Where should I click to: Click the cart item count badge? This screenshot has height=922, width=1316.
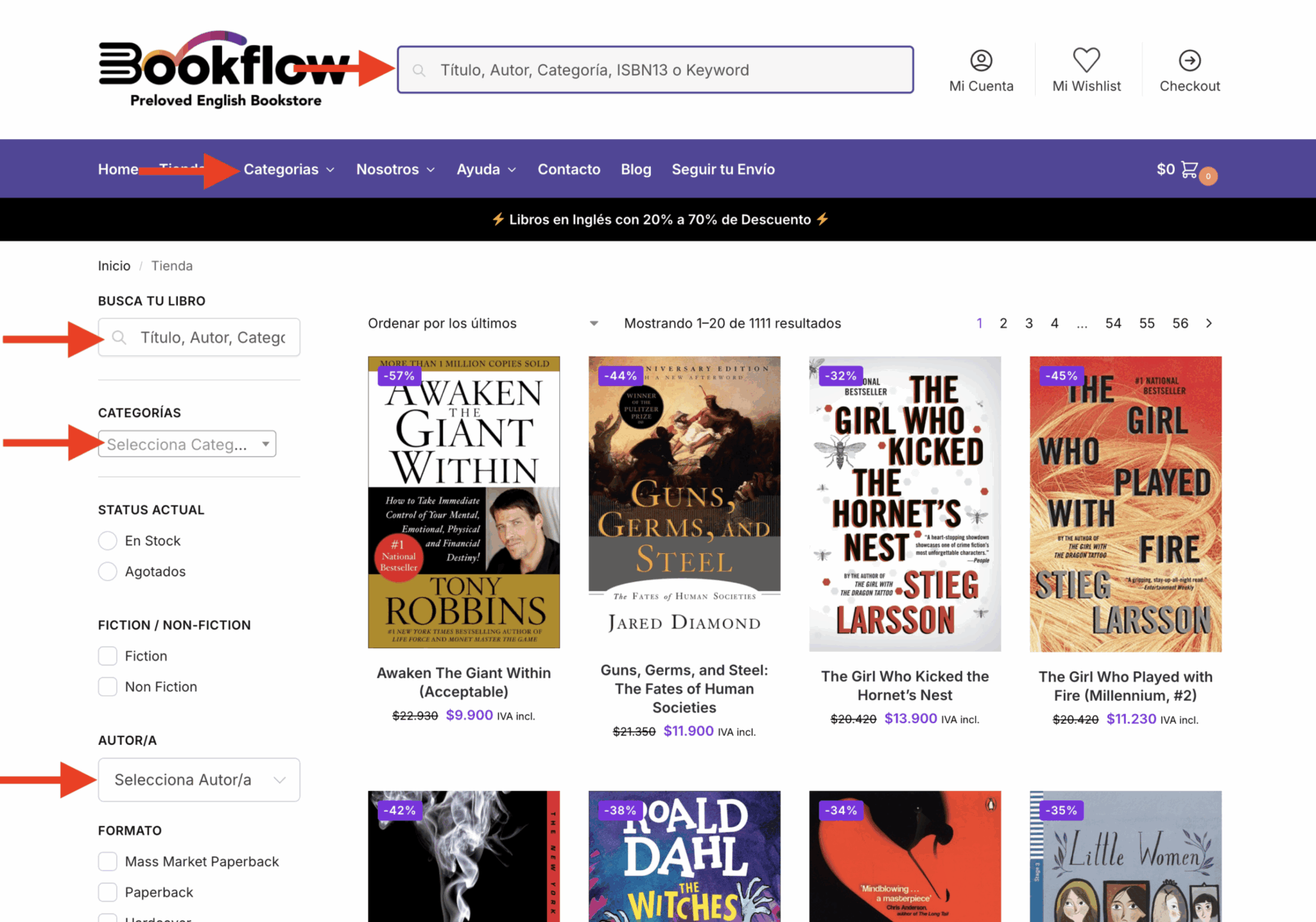1209,176
